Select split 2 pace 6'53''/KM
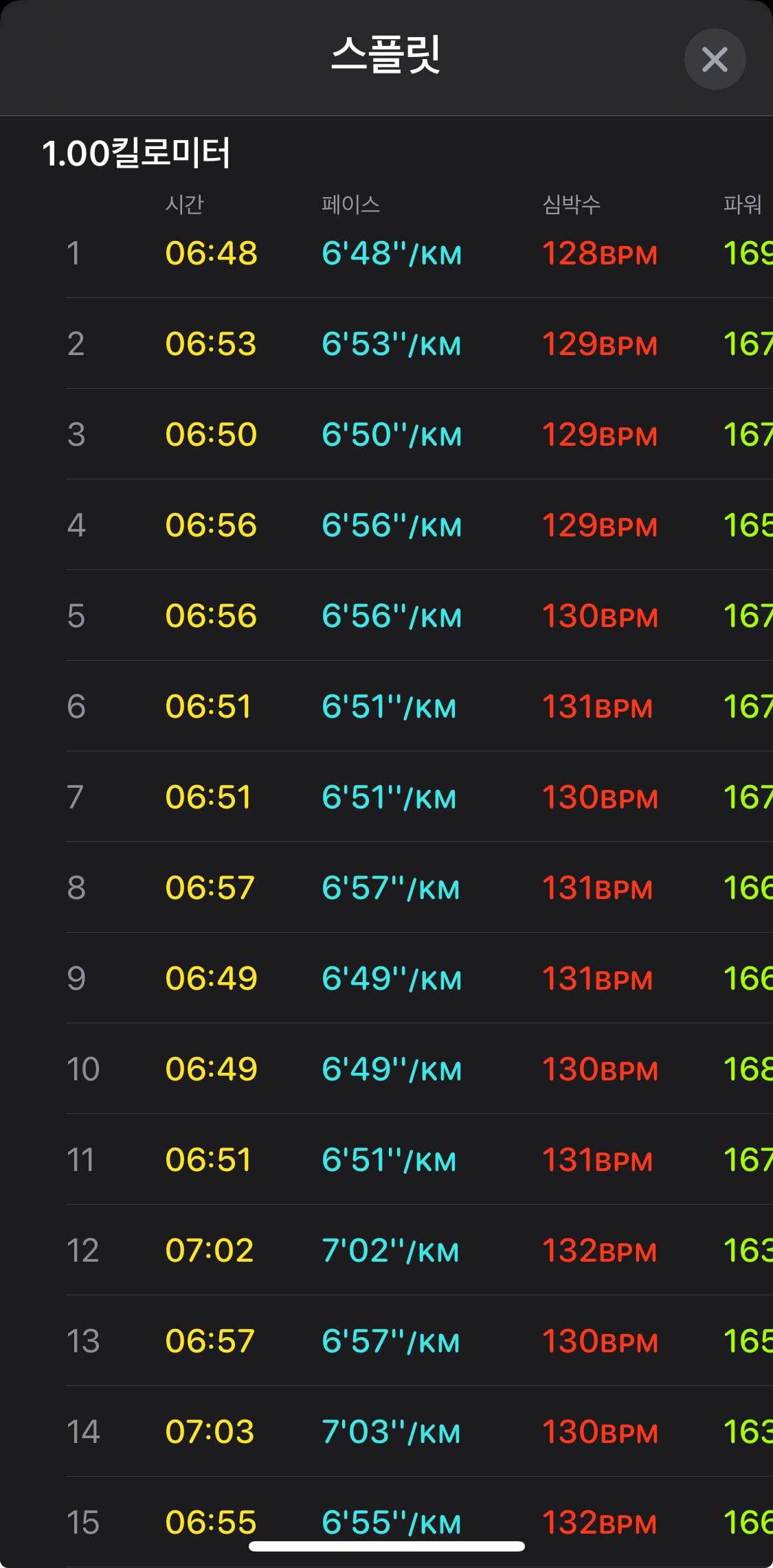This screenshot has height=1568, width=773. click(x=392, y=344)
